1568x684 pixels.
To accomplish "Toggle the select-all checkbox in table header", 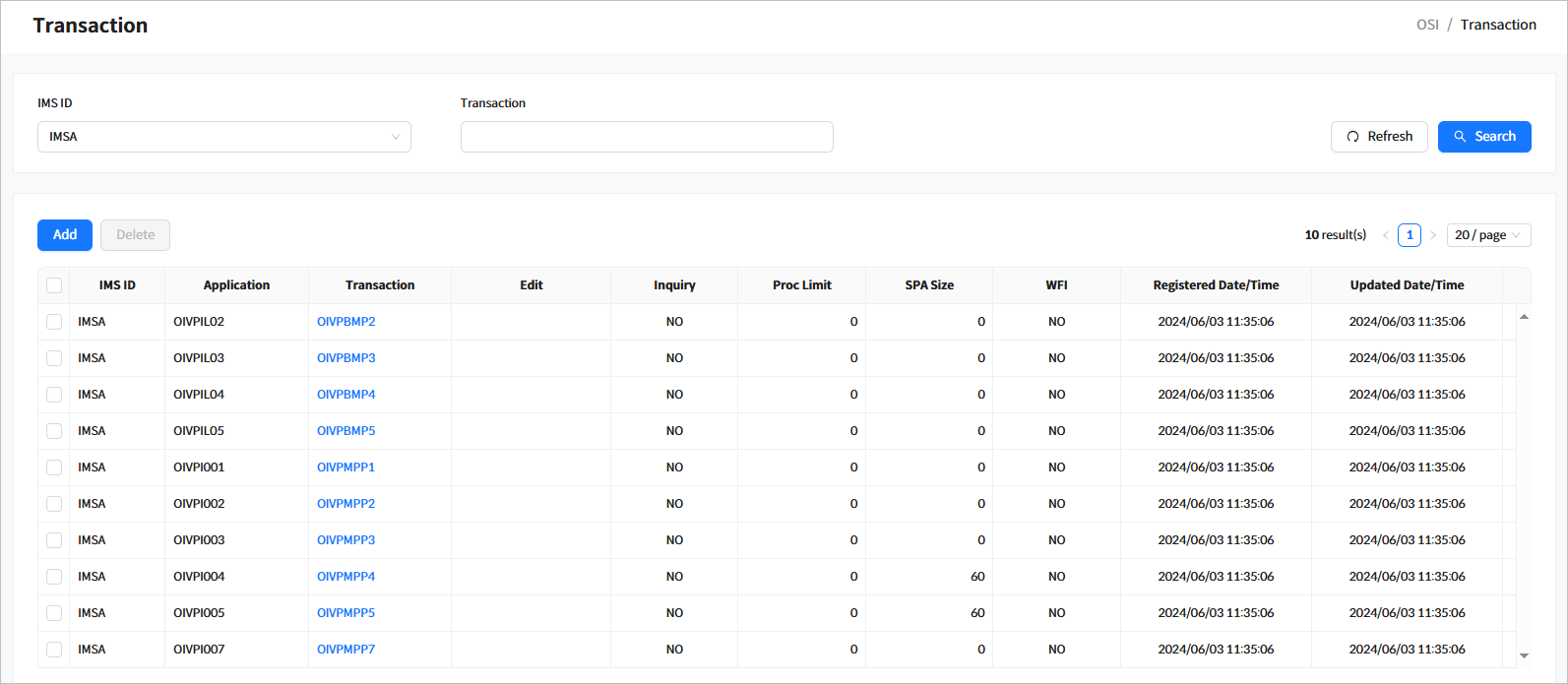I will (x=54, y=285).
